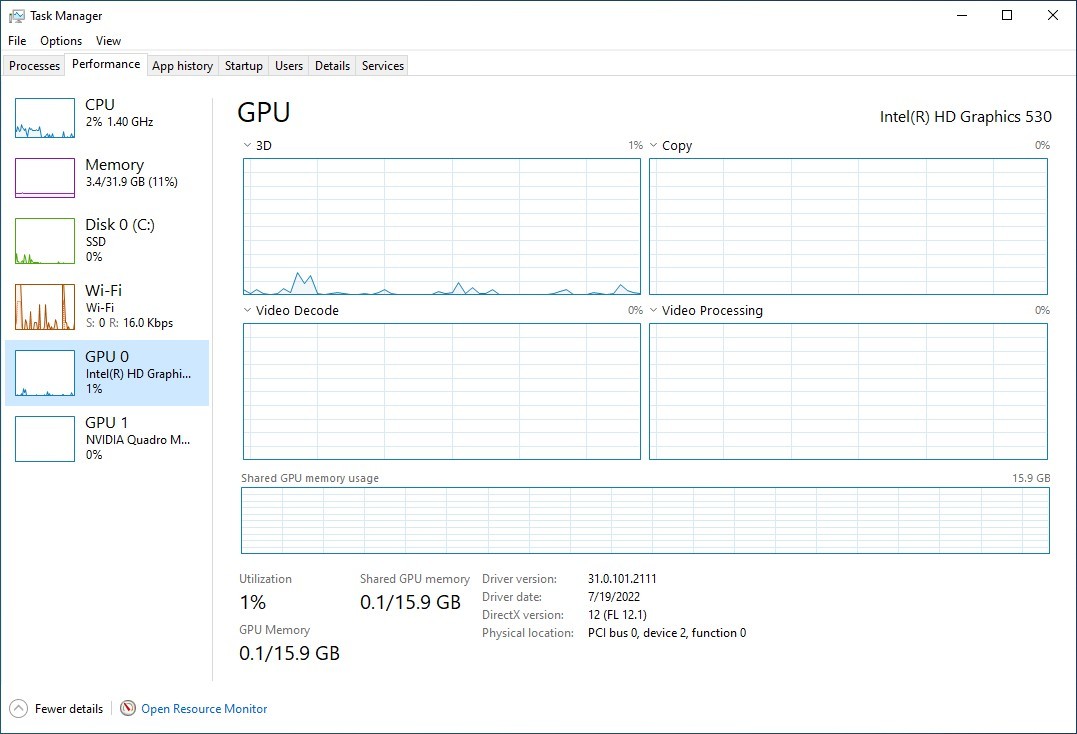Open the Copy engine dropdown
The width and height of the screenshot is (1077, 734).
point(653,146)
